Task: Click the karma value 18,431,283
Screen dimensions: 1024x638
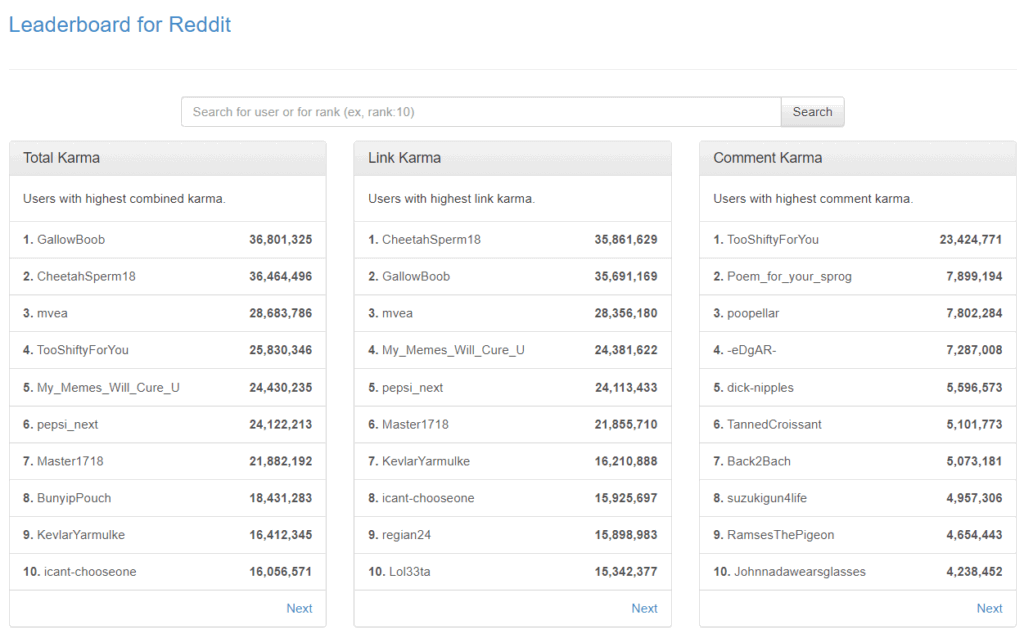Action: [280, 498]
